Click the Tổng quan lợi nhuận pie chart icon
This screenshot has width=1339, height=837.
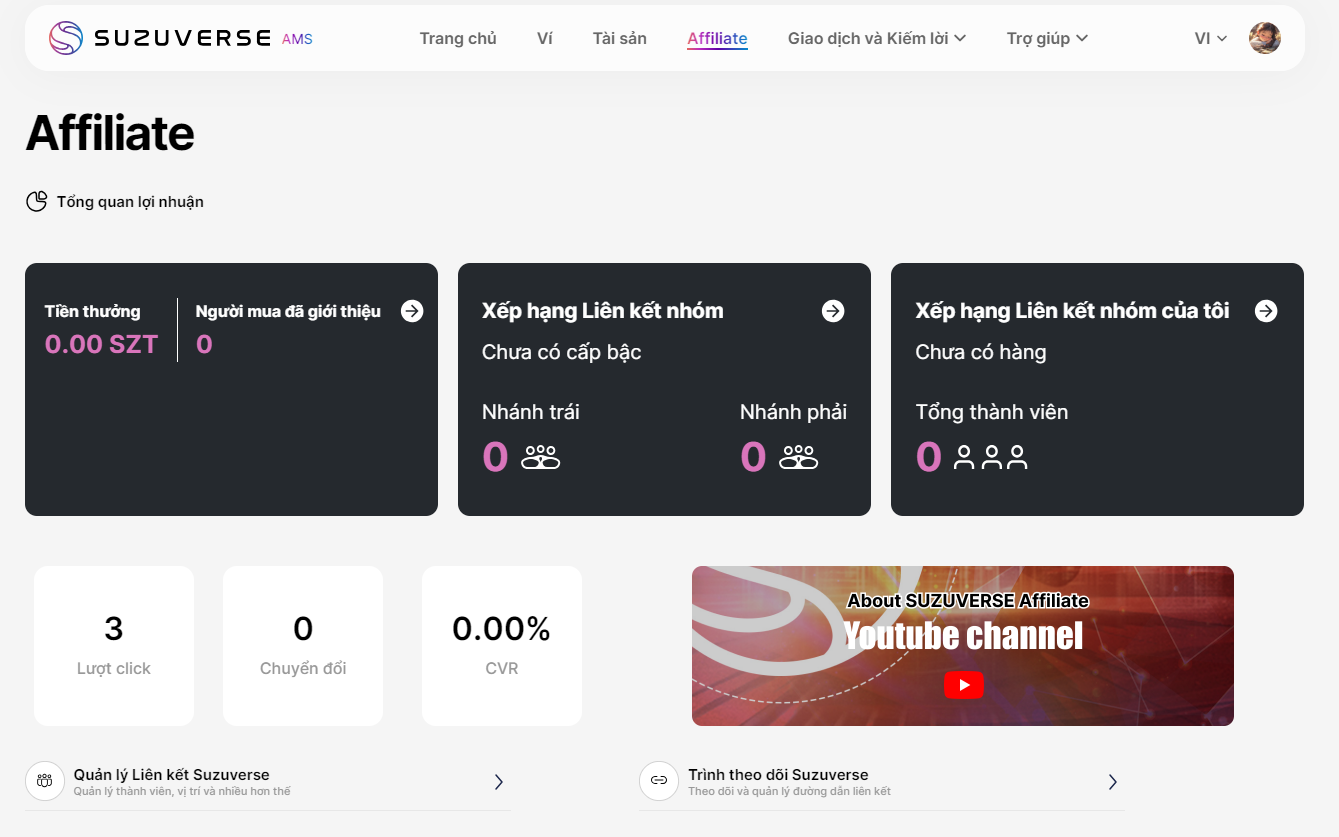pos(37,202)
